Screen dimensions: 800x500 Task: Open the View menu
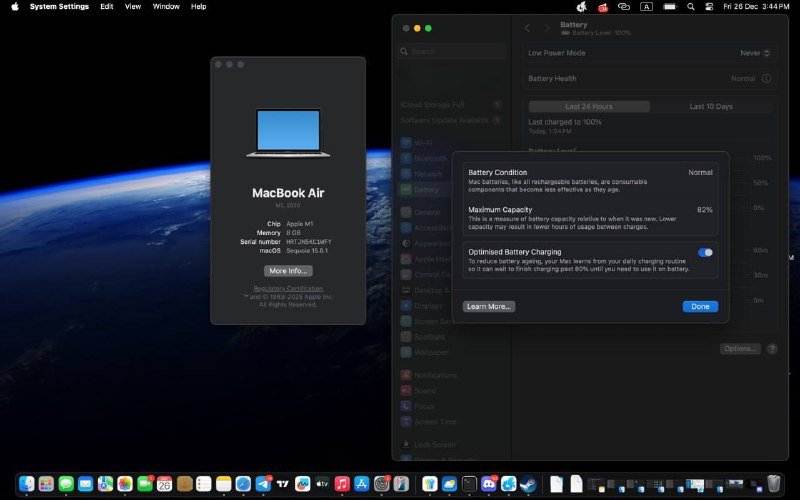[x=133, y=7]
